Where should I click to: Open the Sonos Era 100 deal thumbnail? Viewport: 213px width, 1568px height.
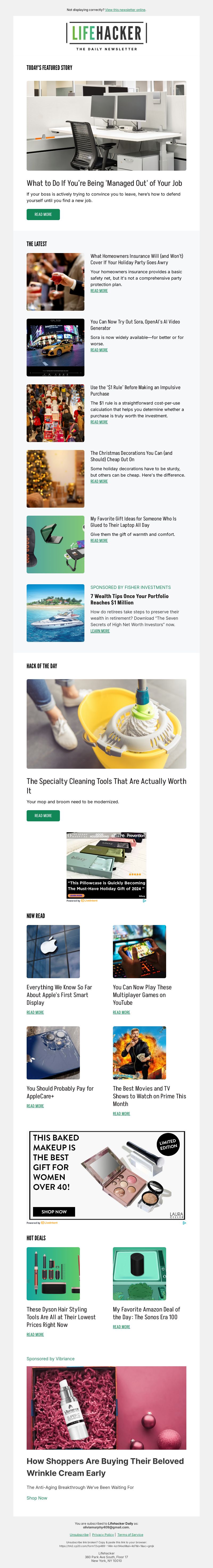click(139, 1273)
